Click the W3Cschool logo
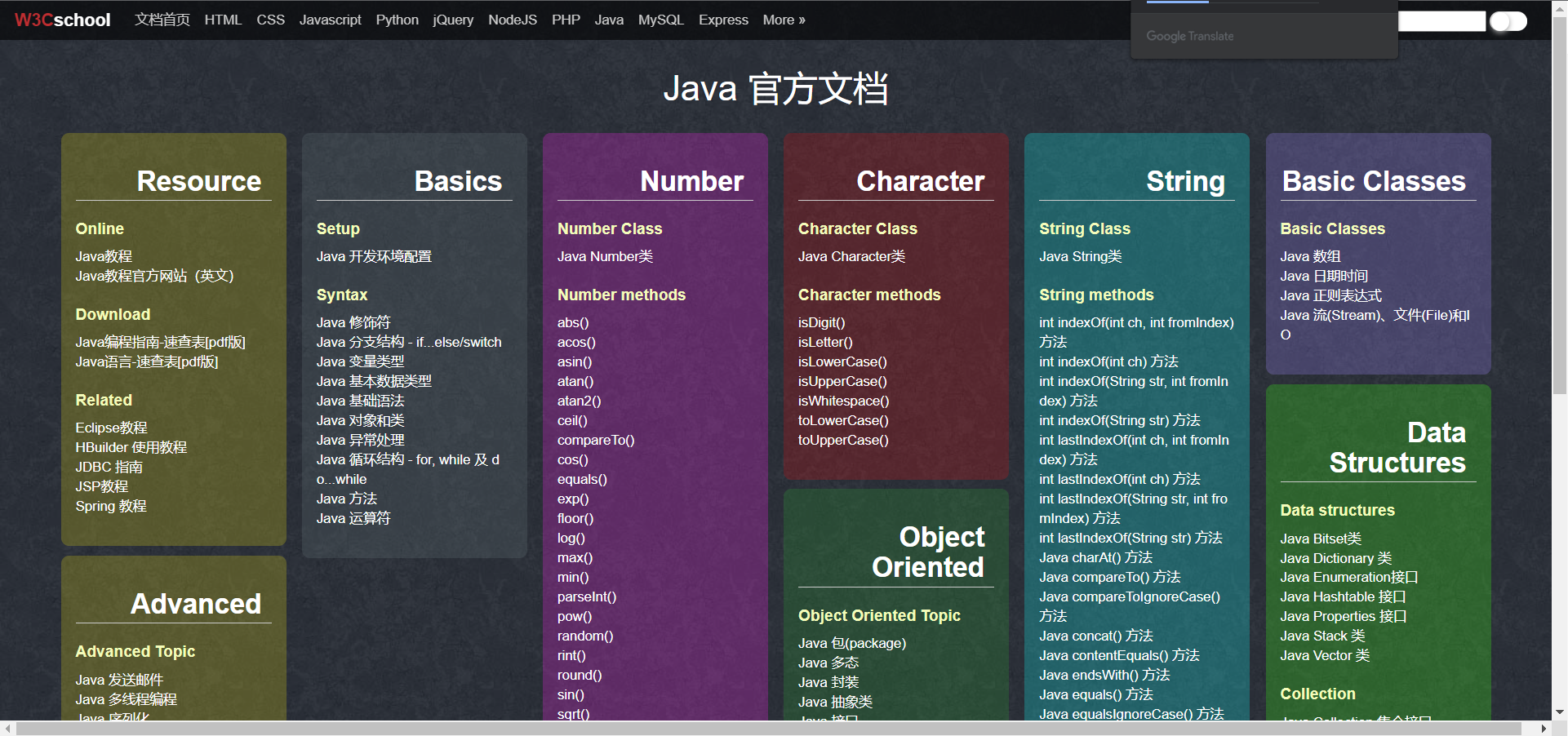This screenshot has height=736, width=1568. click(62, 20)
